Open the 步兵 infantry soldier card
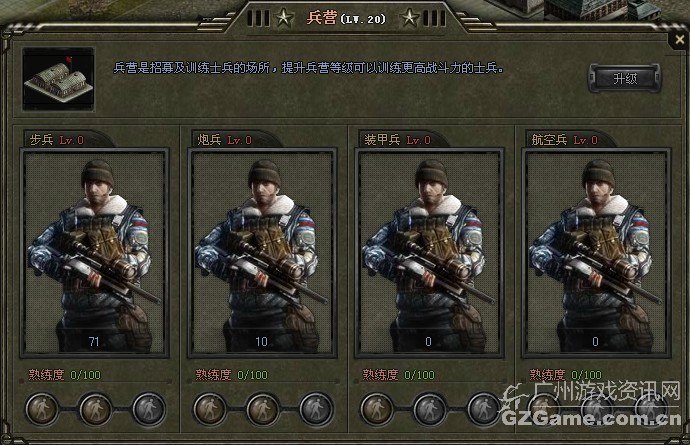Screen dimensions: 690x445 (x=94, y=253)
